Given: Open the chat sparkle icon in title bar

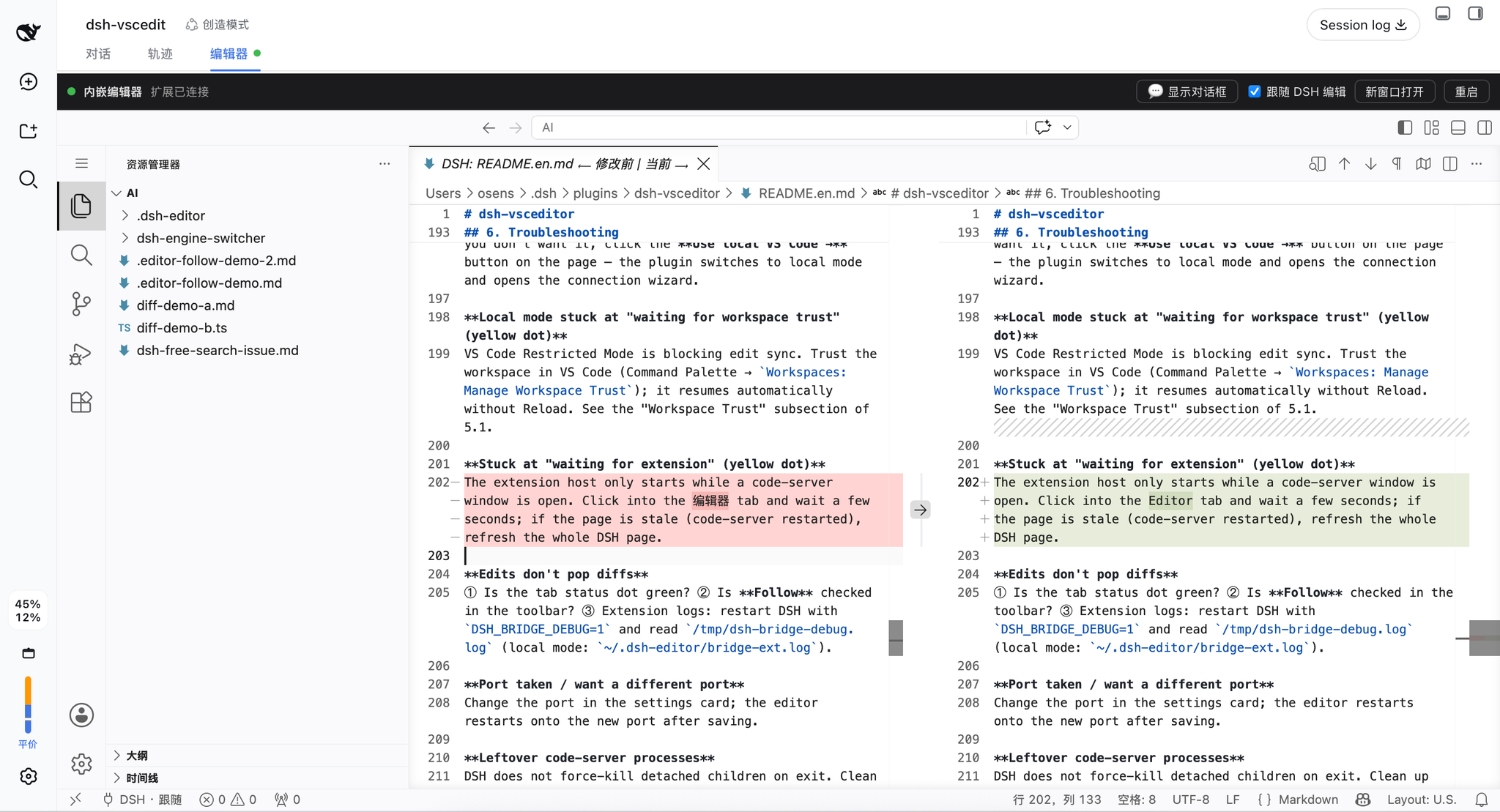Looking at the screenshot, I should pyautogui.click(x=1043, y=127).
